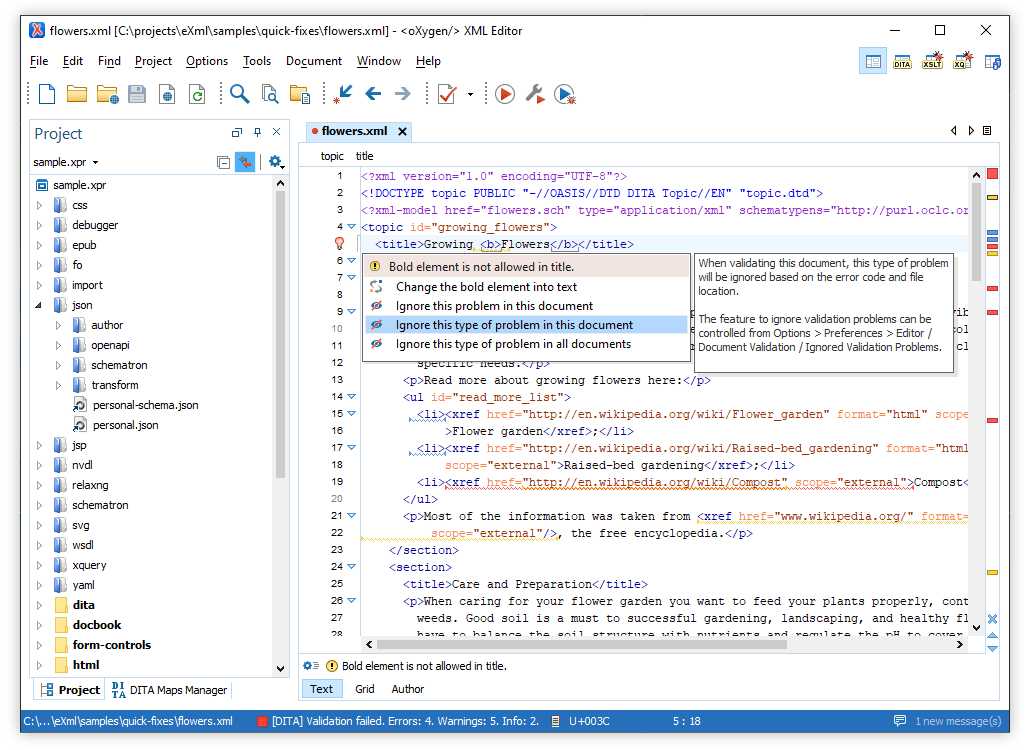1030x750 pixels.
Task: Open the XSLT Debugger perspective
Action: (x=933, y=61)
